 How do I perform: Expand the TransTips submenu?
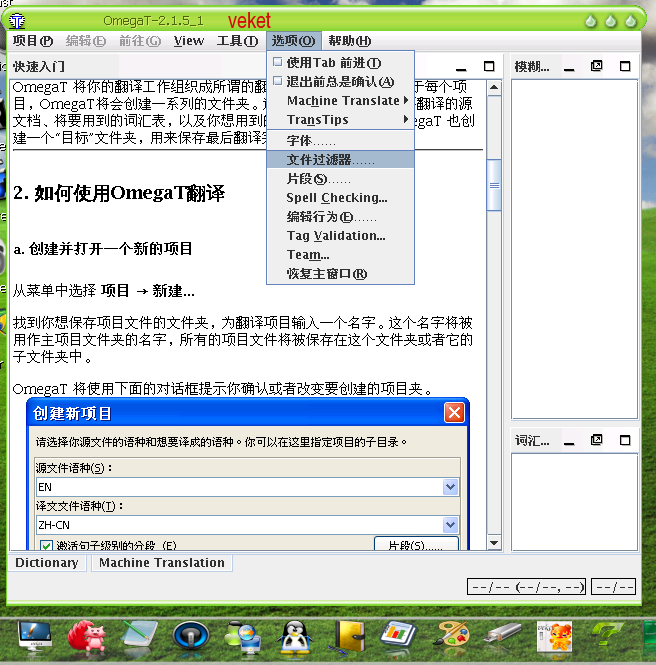pyautogui.click(x=341, y=120)
